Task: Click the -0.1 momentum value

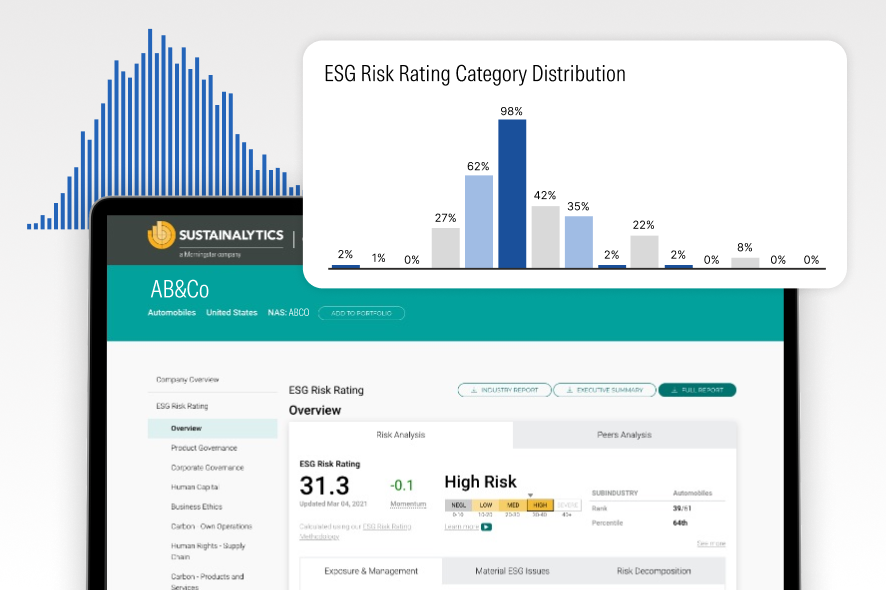Action: pyautogui.click(x=402, y=485)
